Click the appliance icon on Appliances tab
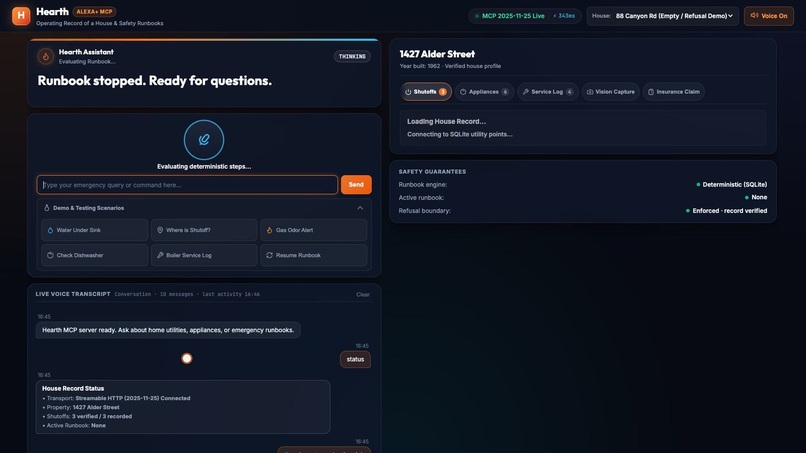Image resolution: width=806 pixels, height=453 pixels. click(x=463, y=92)
